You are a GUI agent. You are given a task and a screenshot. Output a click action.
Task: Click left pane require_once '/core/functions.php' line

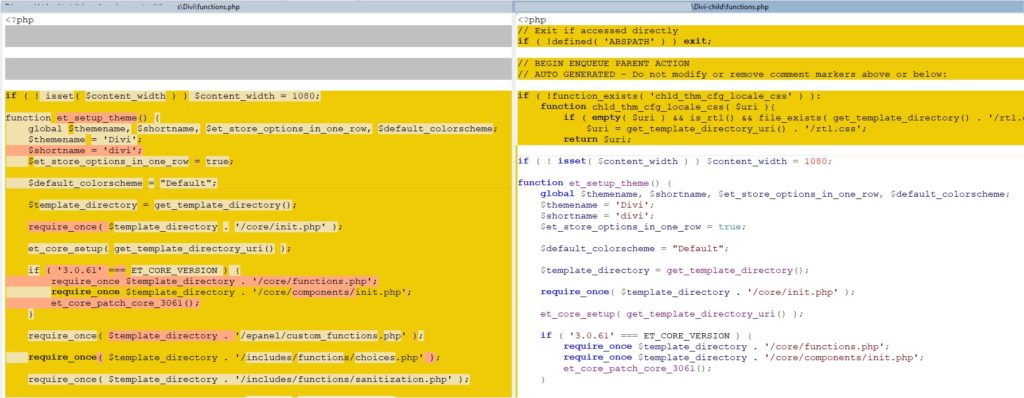pos(214,281)
